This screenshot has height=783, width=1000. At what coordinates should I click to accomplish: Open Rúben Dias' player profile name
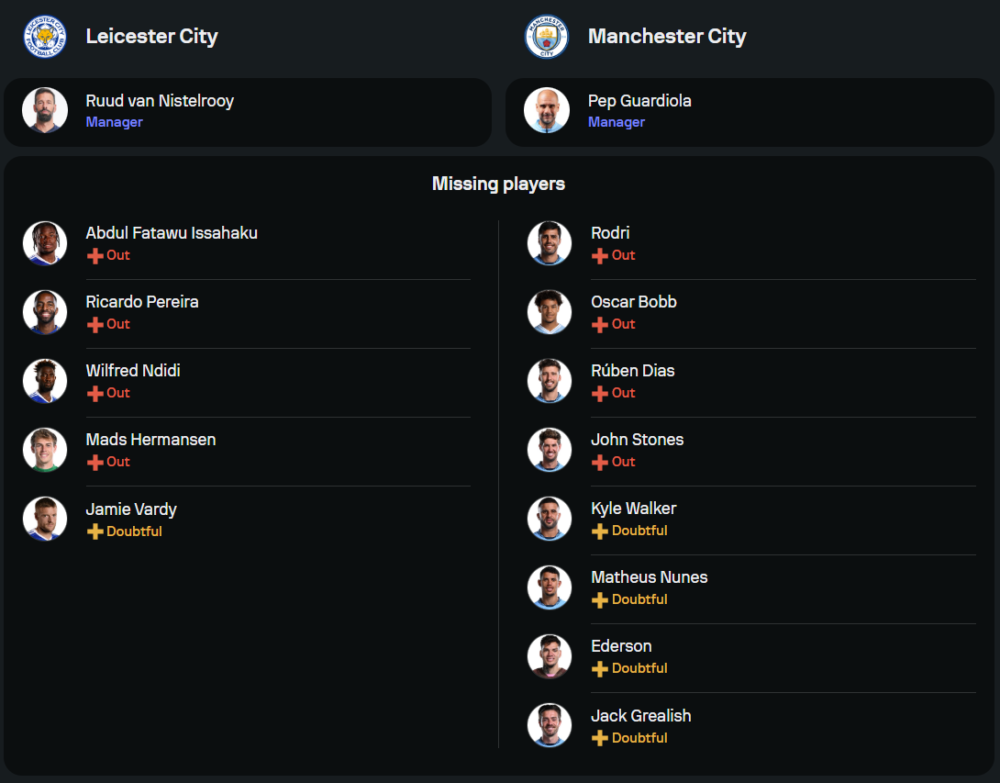coord(632,371)
